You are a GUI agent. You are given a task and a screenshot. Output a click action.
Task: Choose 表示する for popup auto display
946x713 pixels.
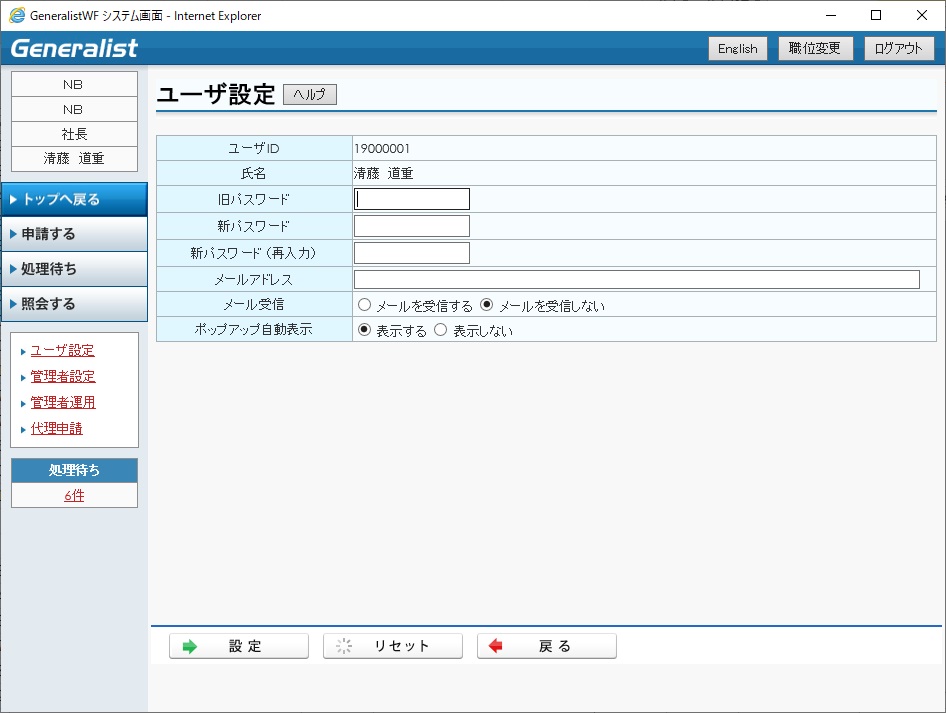pyautogui.click(x=364, y=330)
